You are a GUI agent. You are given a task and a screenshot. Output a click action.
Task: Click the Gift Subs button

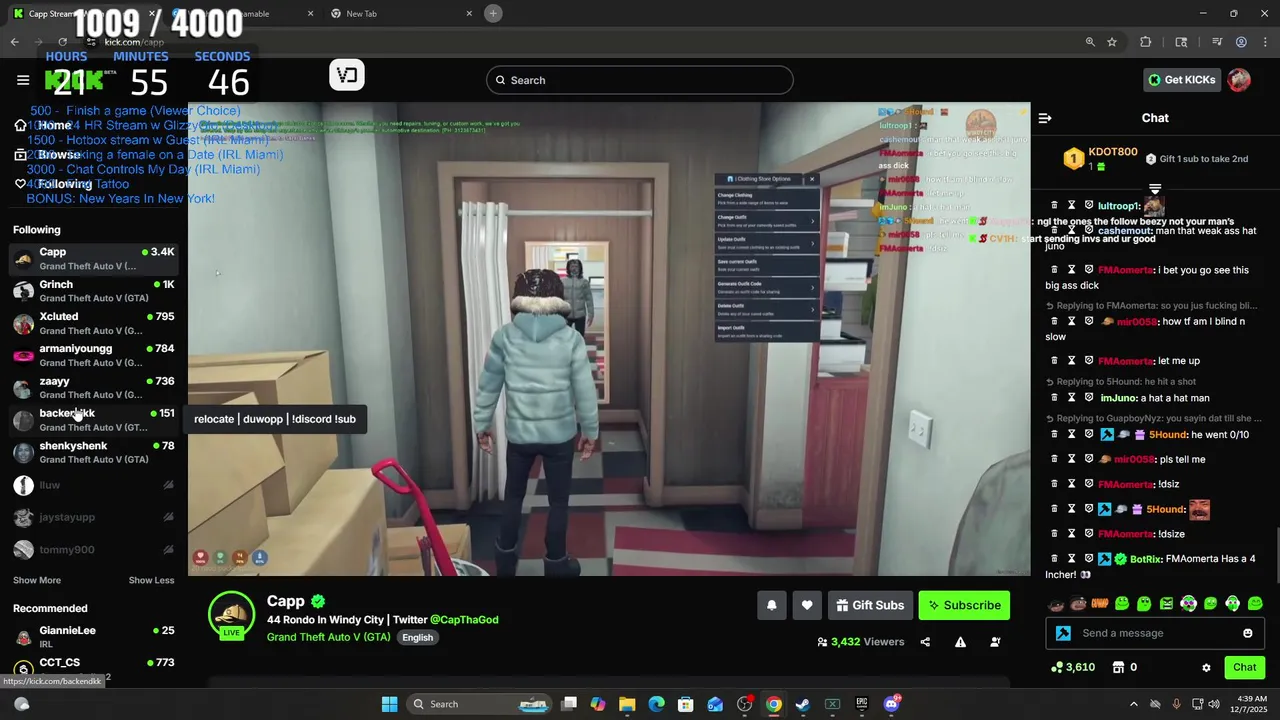click(x=869, y=605)
